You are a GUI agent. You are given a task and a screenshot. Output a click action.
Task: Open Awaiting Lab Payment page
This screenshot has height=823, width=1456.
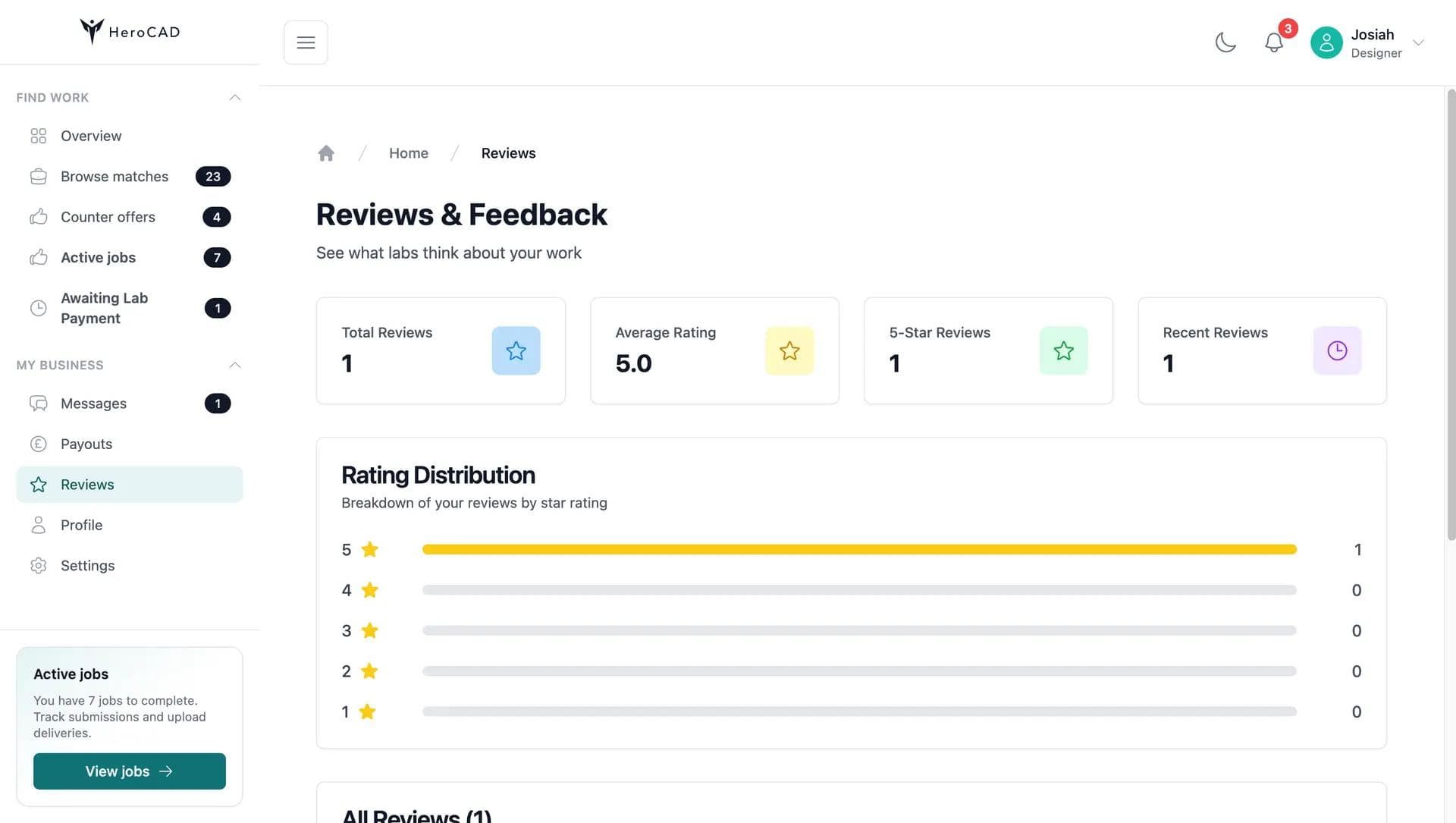tap(105, 308)
